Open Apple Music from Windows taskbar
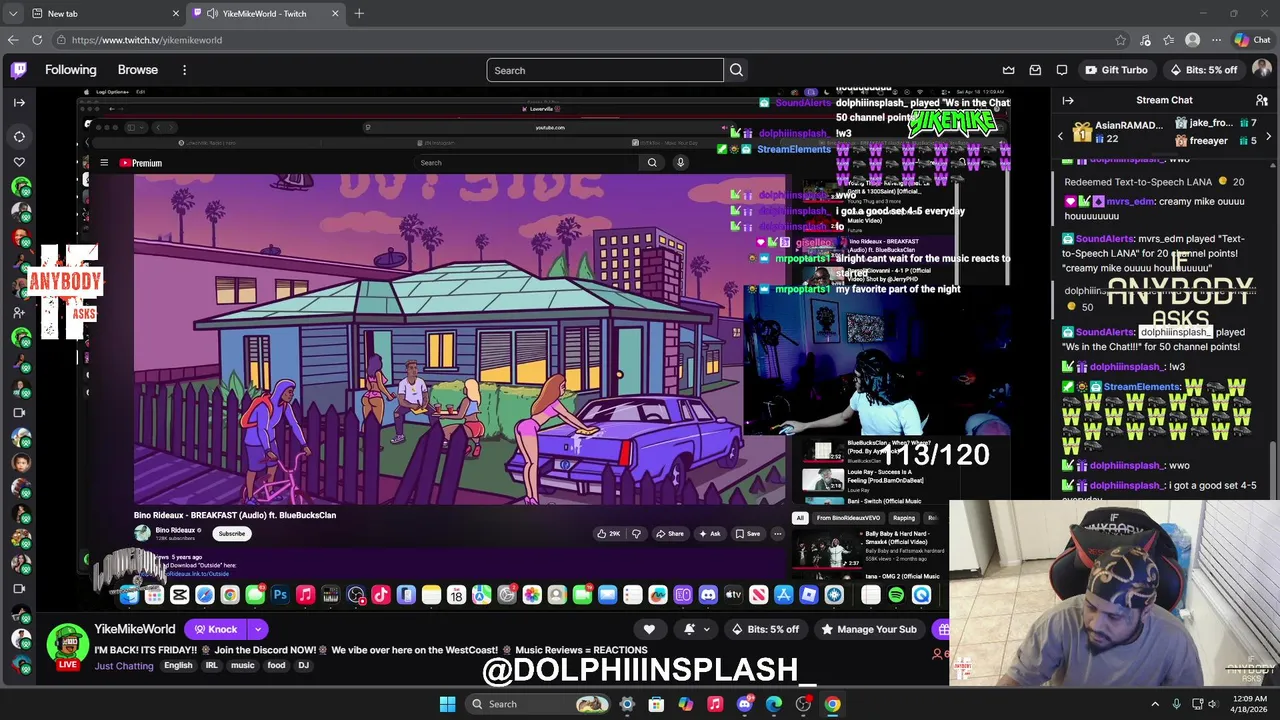Image resolution: width=1280 pixels, height=720 pixels. (715, 704)
